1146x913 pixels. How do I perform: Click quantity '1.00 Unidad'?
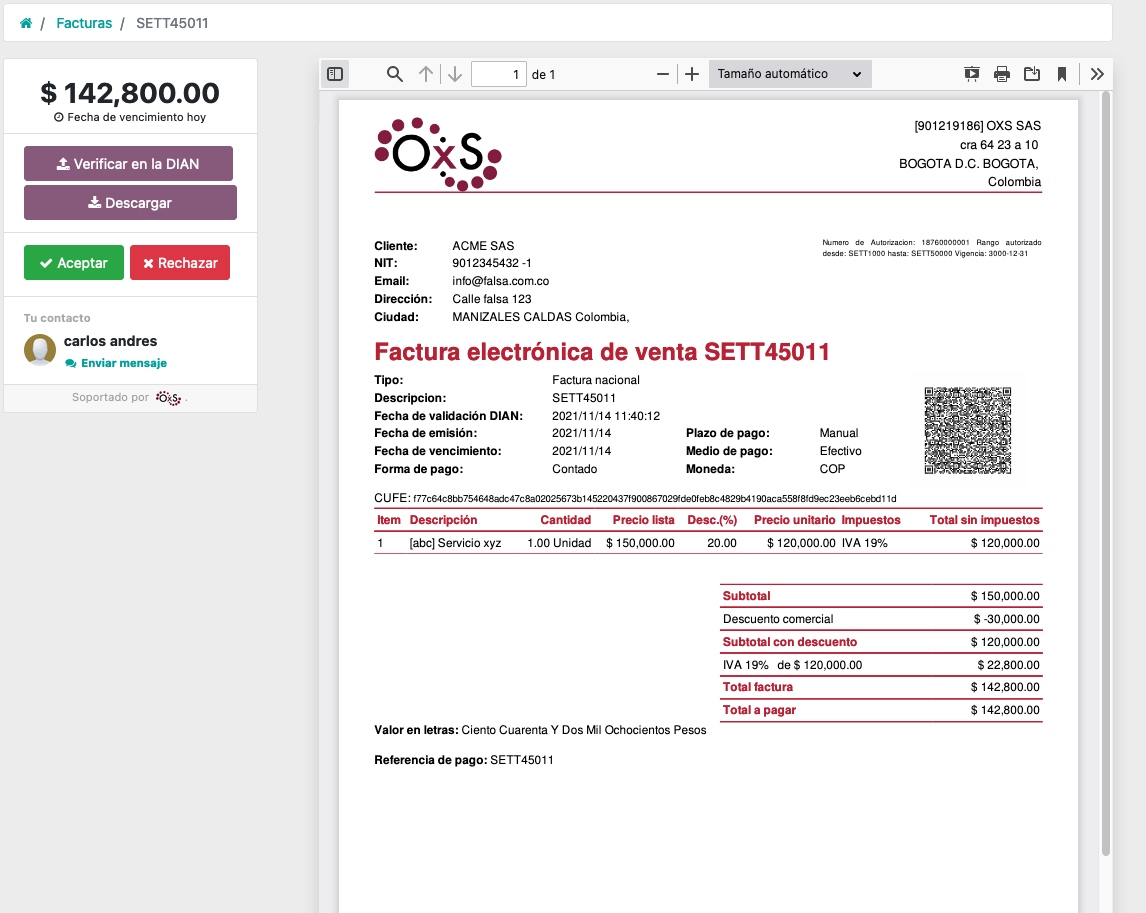[559, 543]
